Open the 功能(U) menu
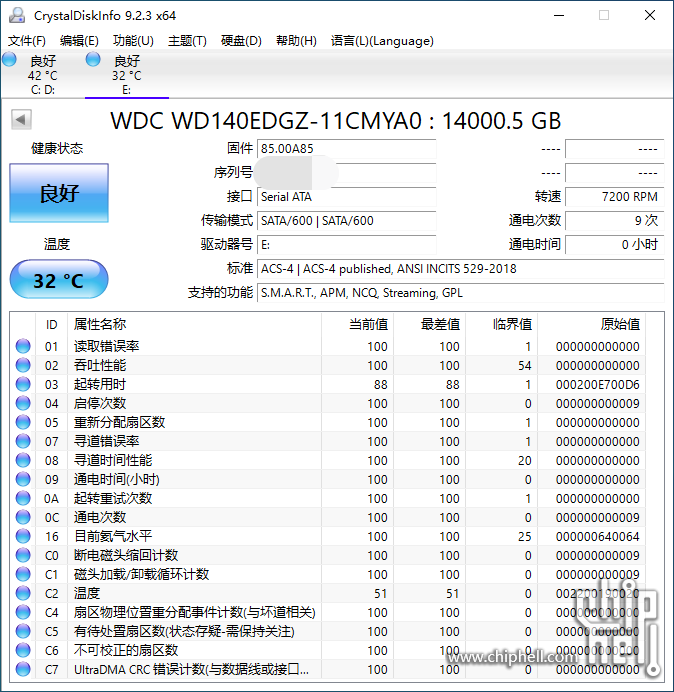Image resolution: width=674 pixels, height=692 pixels. click(133, 41)
